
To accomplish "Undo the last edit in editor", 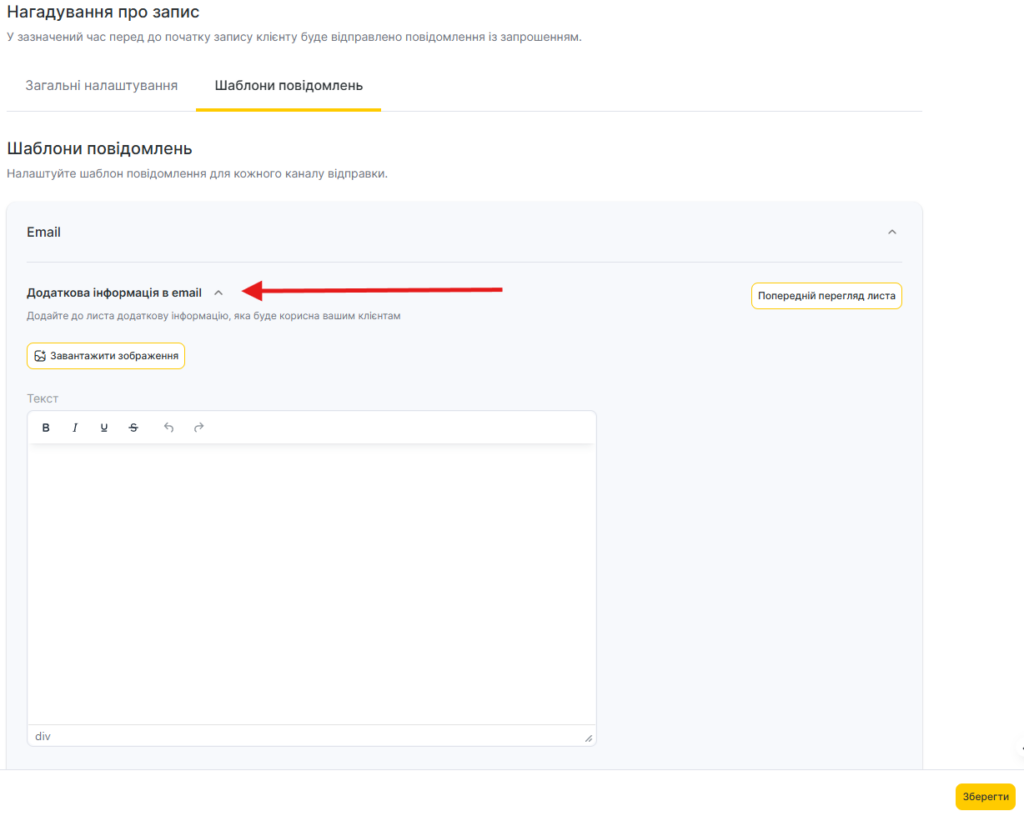I will point(169,428).
